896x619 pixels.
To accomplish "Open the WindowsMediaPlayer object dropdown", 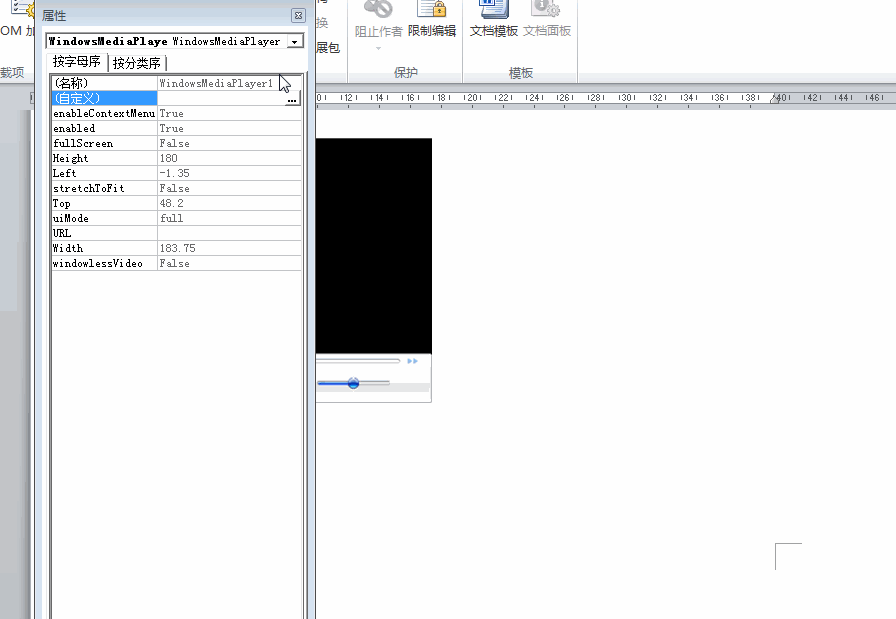I will [294, 41].
